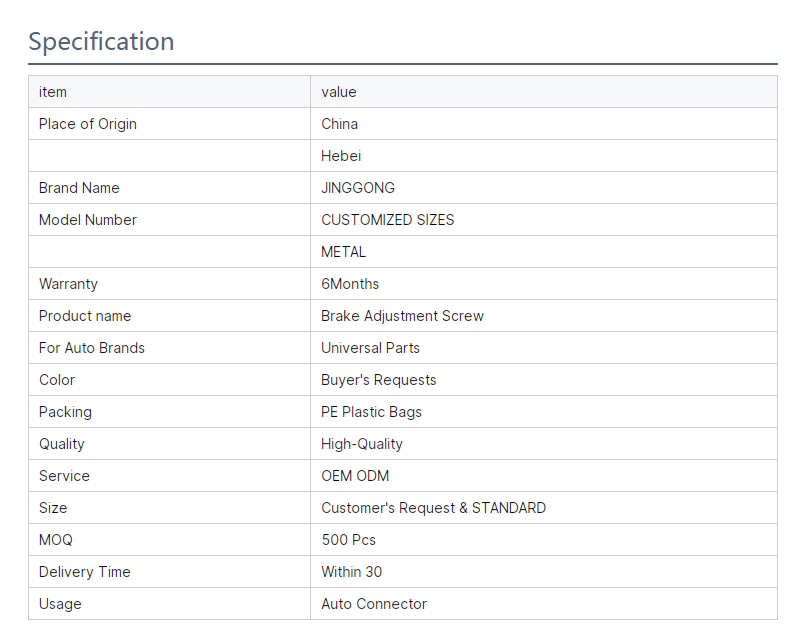Click the 'Auto Connector' usage value
805x631 pixels.
(374, 604)
